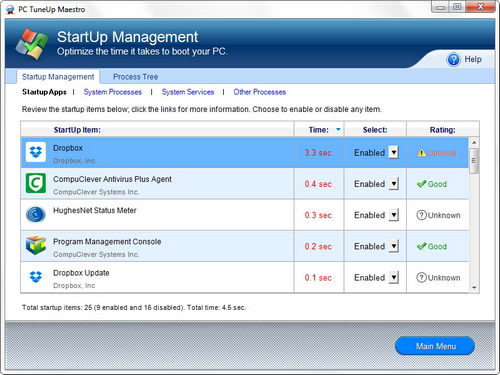Open the System Processes link
This screenshot has height=375, width=500.
click(113, 92)
